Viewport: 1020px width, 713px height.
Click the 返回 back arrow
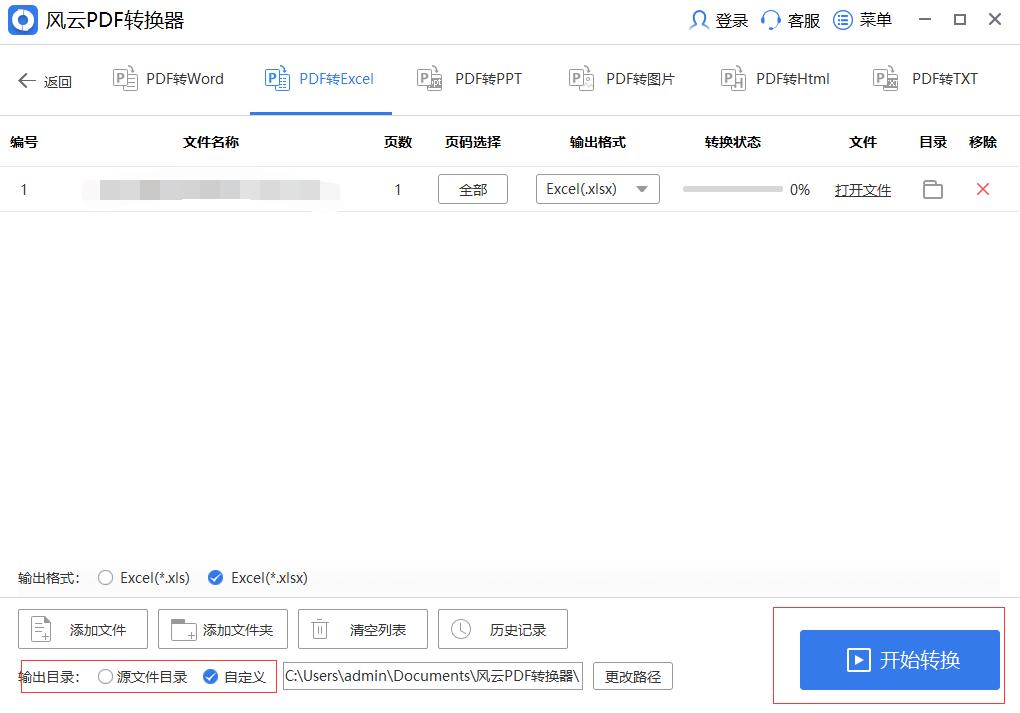point(44,80)
